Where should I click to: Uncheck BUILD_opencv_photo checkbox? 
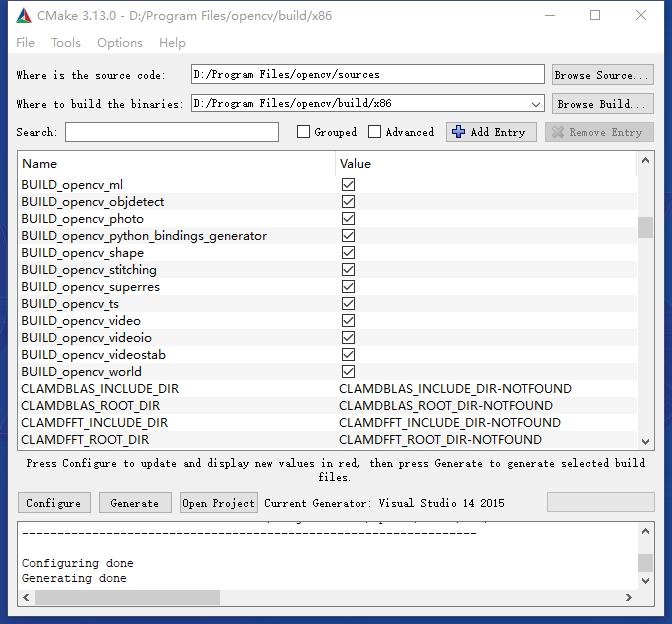tap(348, 219)
